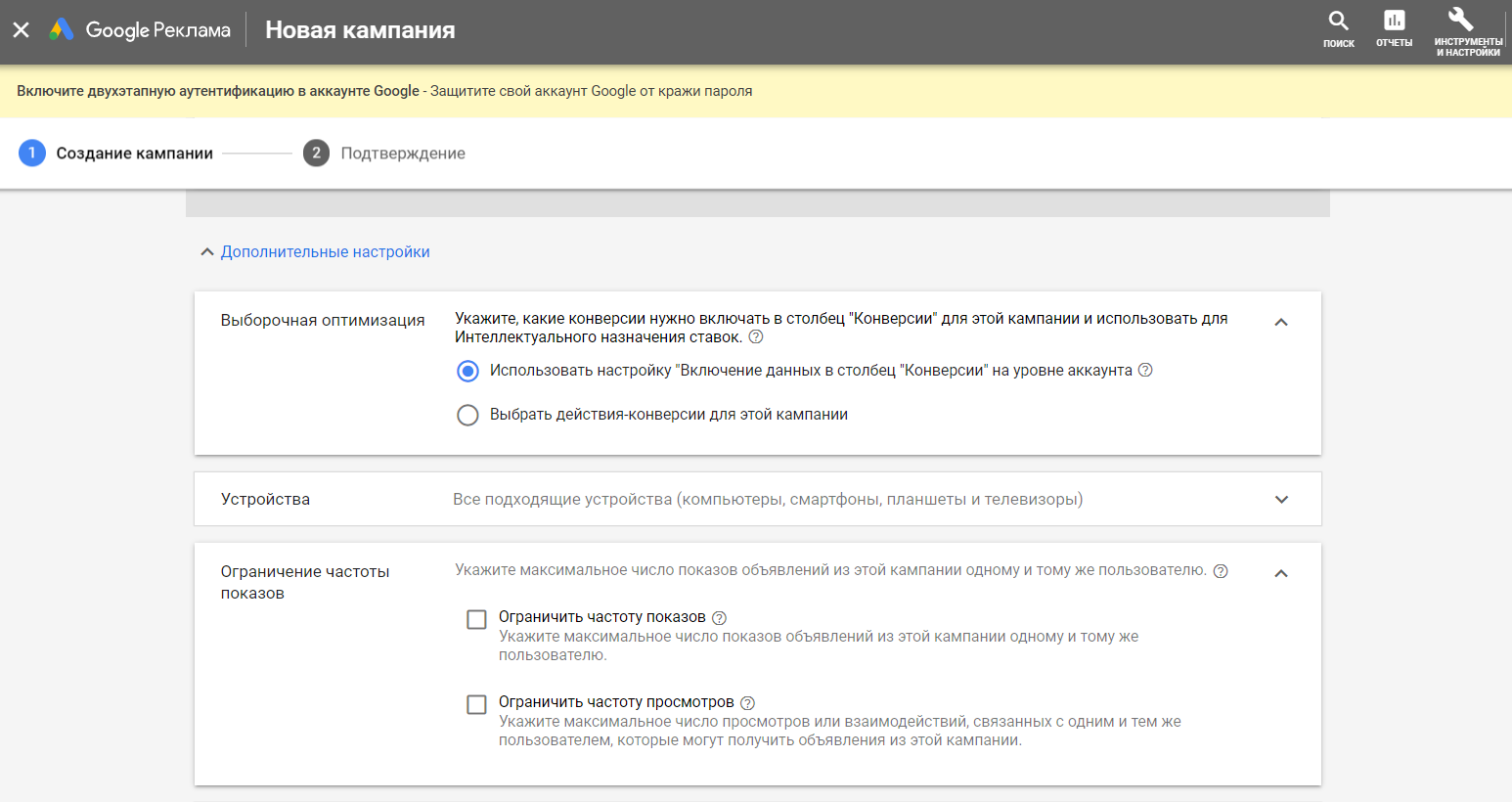1512x802 pixels.
Task: Click help icon next to limit impression frequency
Action: (719, 618)
